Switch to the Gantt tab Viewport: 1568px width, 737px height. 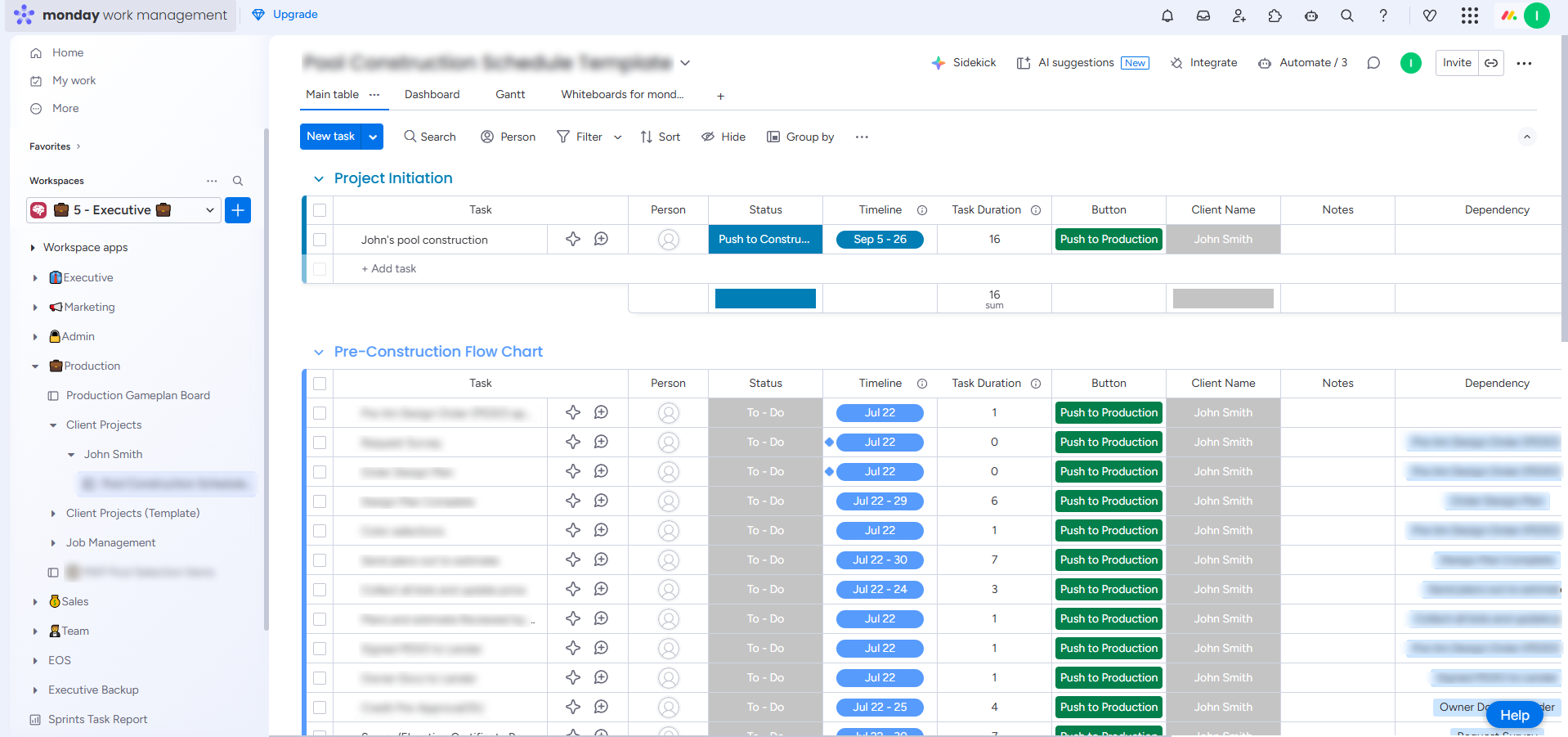point(510,95)
